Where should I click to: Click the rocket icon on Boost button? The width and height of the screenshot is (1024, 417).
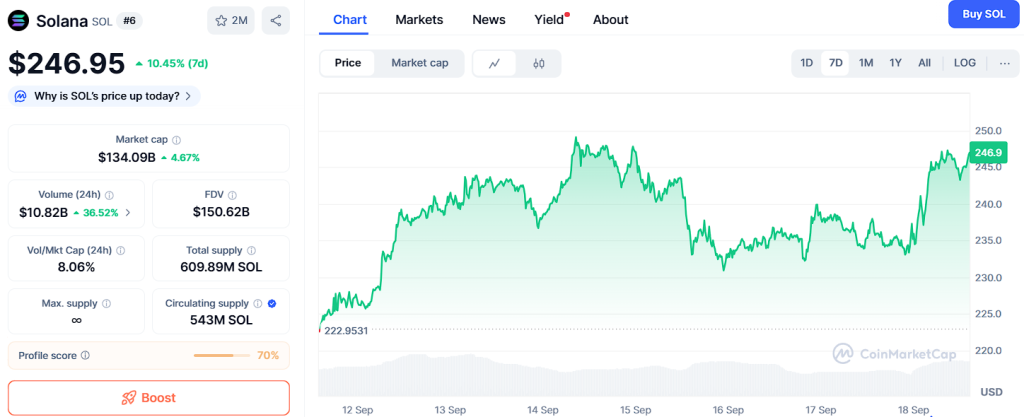tap(129, 398)
